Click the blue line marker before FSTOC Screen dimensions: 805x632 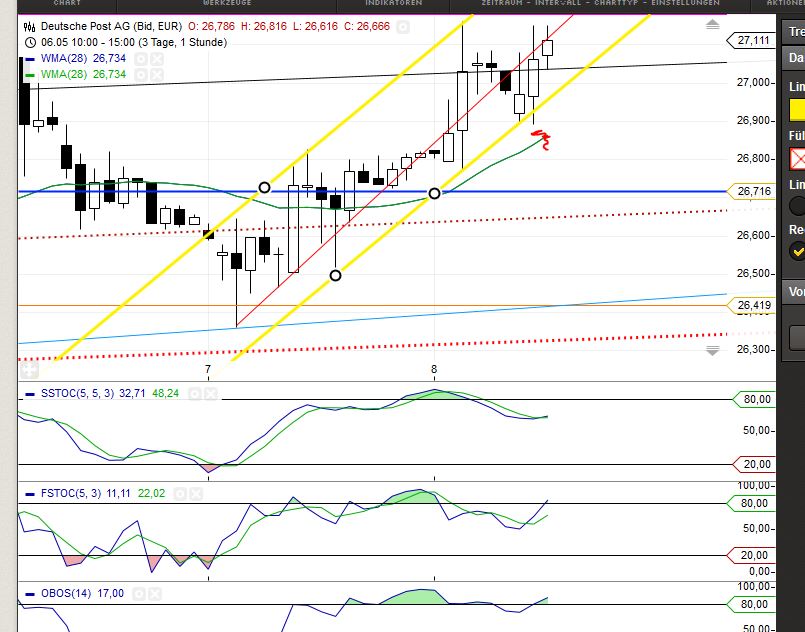[30, 494]
